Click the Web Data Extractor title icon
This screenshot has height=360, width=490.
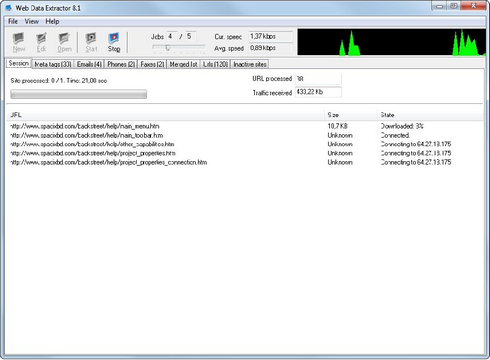click(x=8, y=8)
